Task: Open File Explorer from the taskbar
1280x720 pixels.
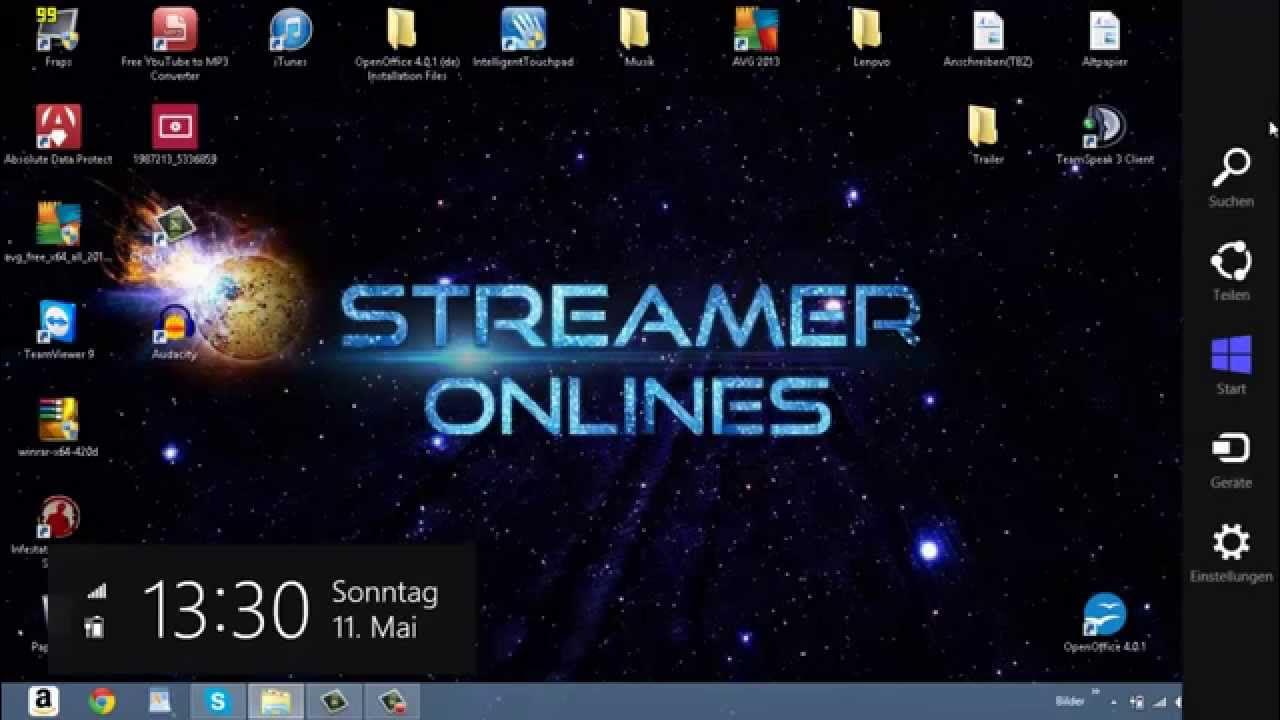Action: point(276,702)
